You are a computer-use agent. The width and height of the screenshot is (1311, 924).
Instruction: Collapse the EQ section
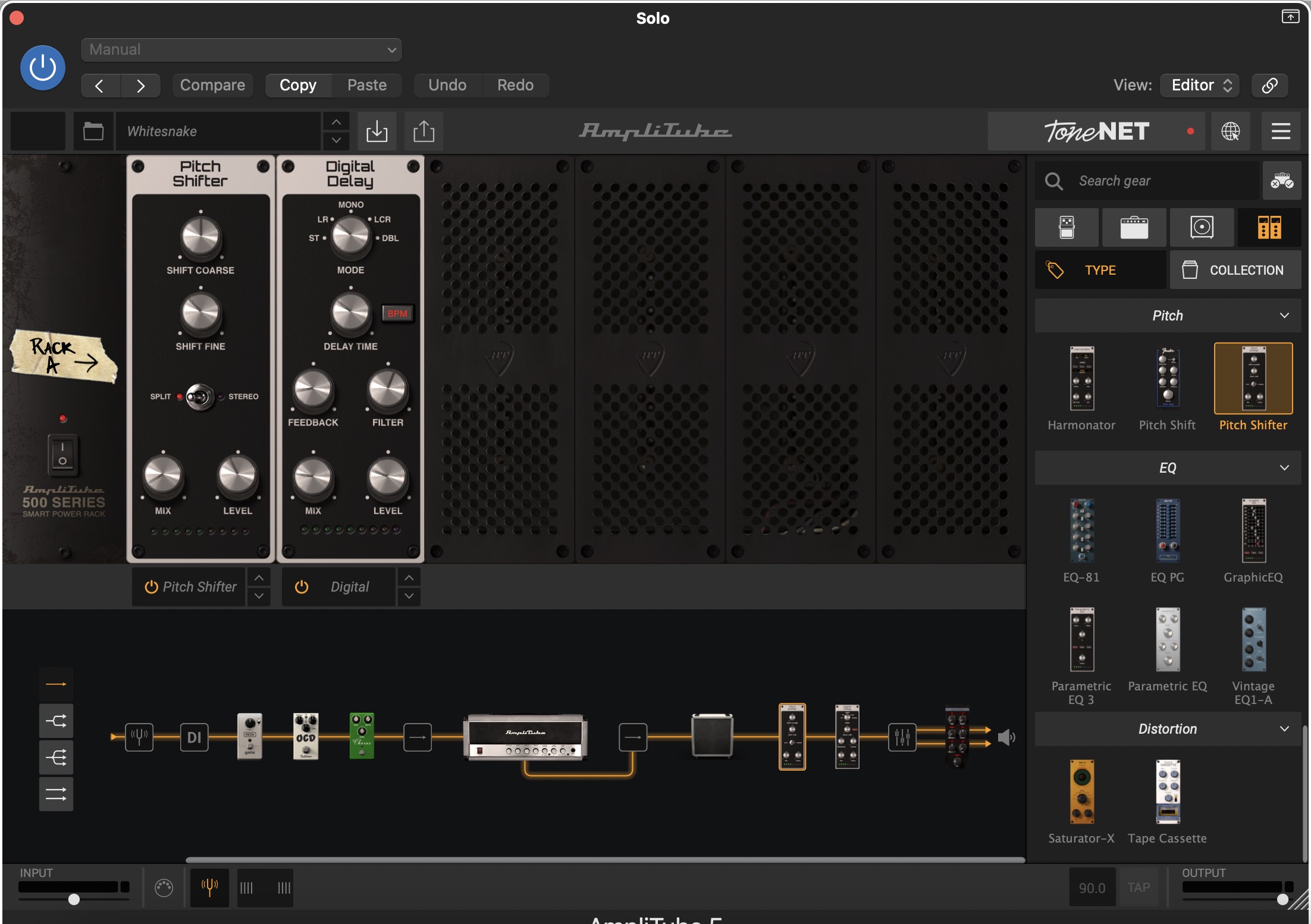tap(1168, 468)
